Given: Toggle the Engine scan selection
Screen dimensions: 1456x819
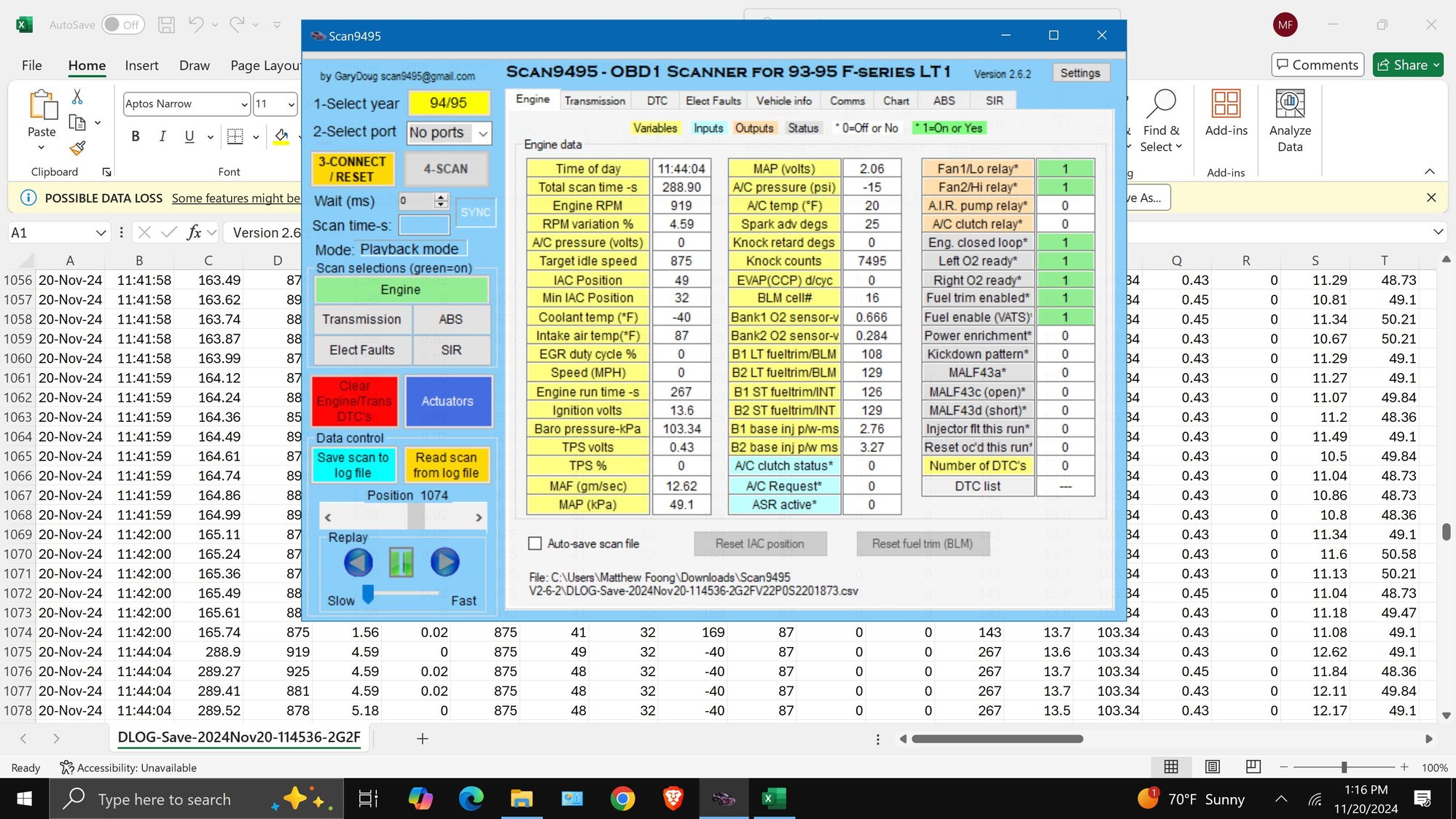Looking at the screenshot, I should 401,289.
